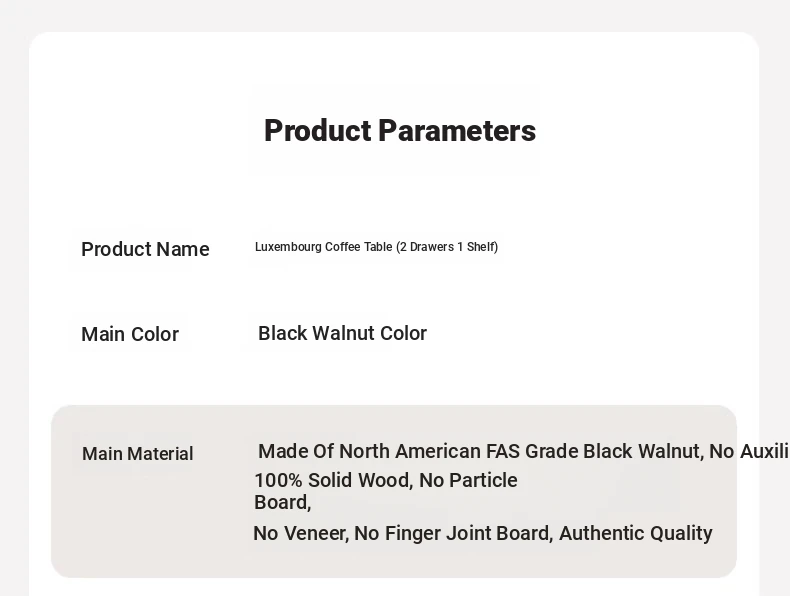
Task: Click the word Board, in material description
Action: [283, 502]
